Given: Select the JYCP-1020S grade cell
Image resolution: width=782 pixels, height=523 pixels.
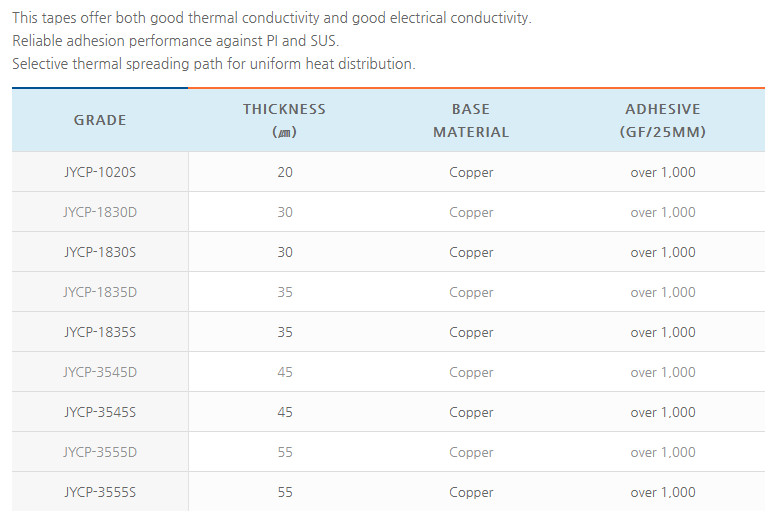Looking at the screenshot, I should pos(100,172).
